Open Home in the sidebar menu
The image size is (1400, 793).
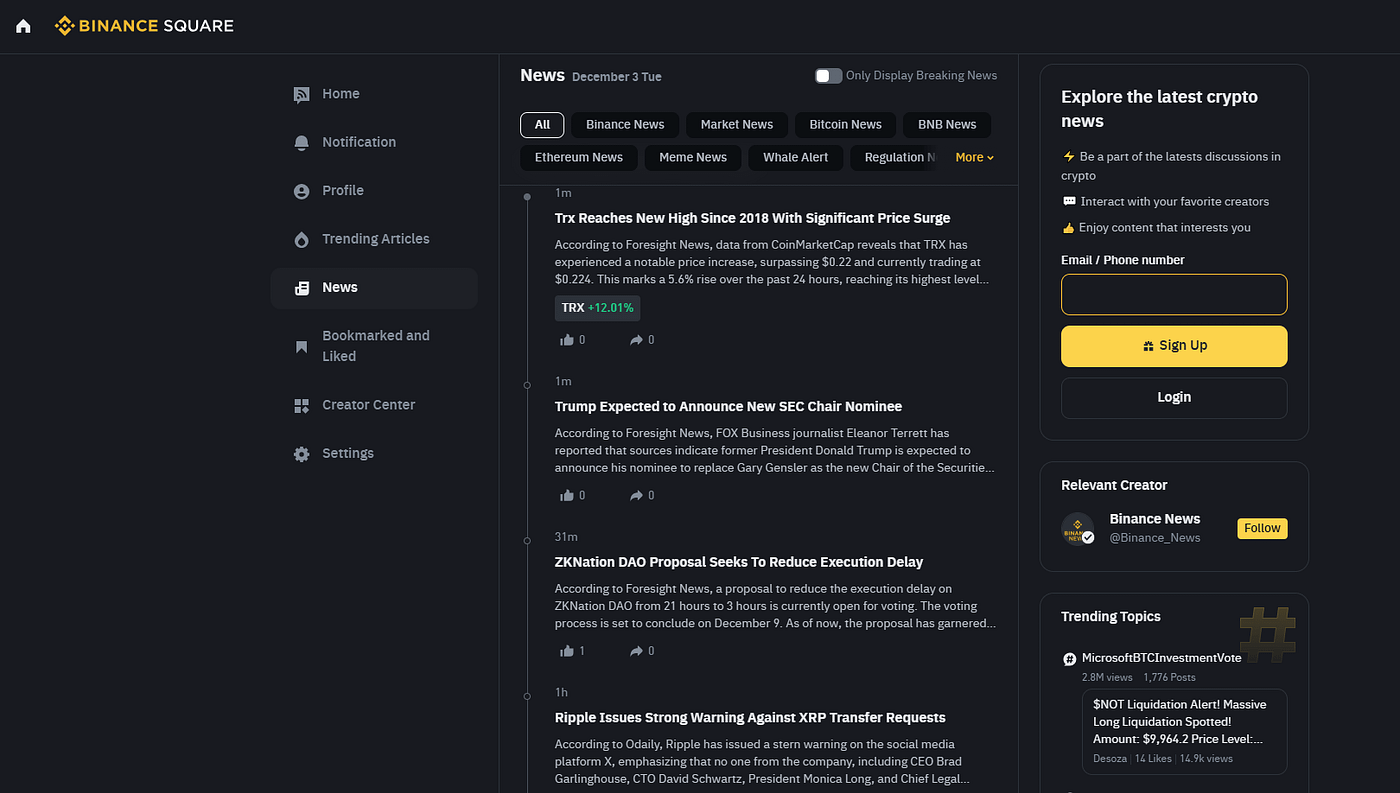[x=374, y=94]
